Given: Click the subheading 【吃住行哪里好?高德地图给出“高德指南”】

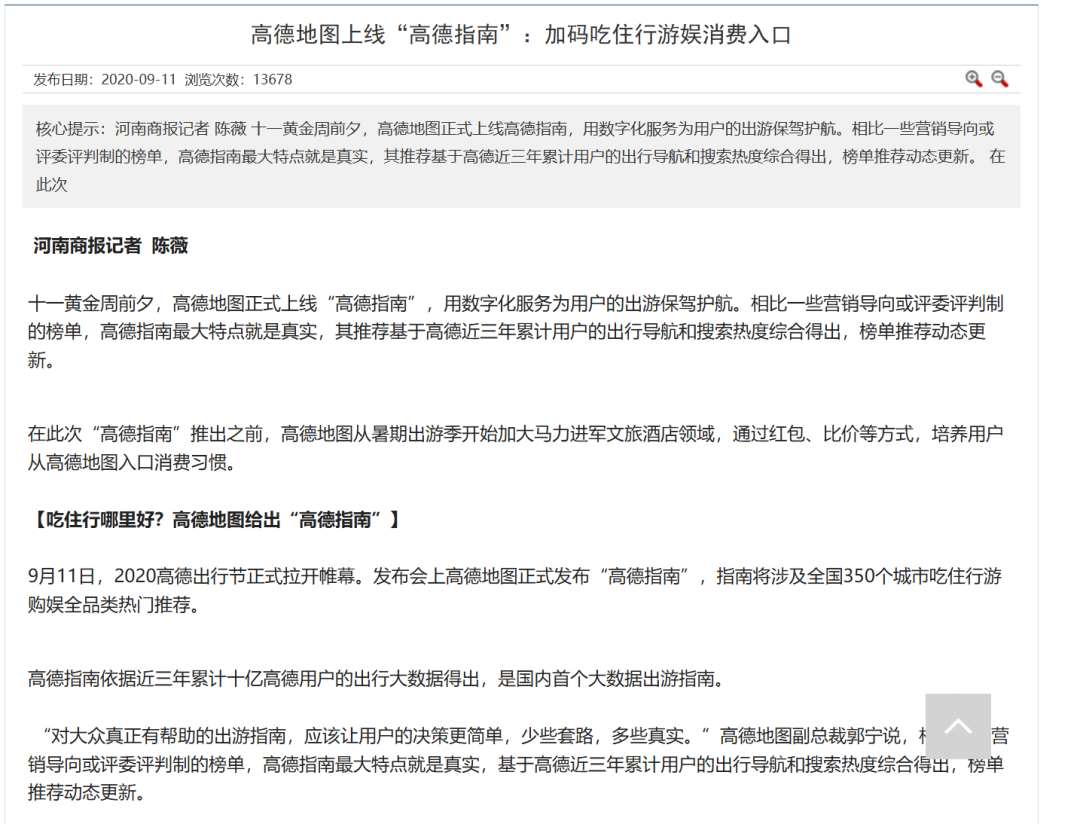Looking at the screenshot, I should [215, 519].
